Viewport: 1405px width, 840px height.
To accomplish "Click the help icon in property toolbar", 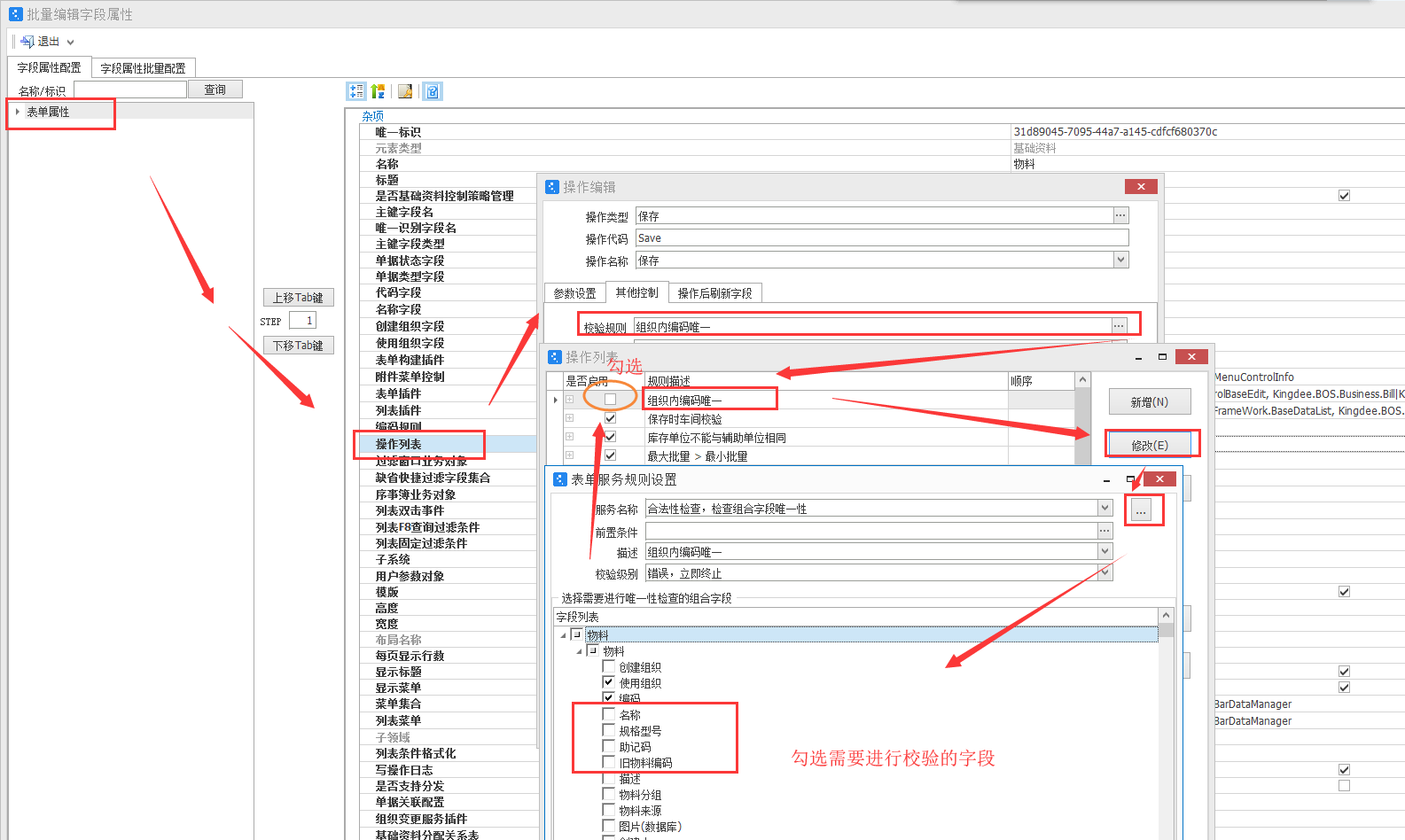I will pos(433,91).
